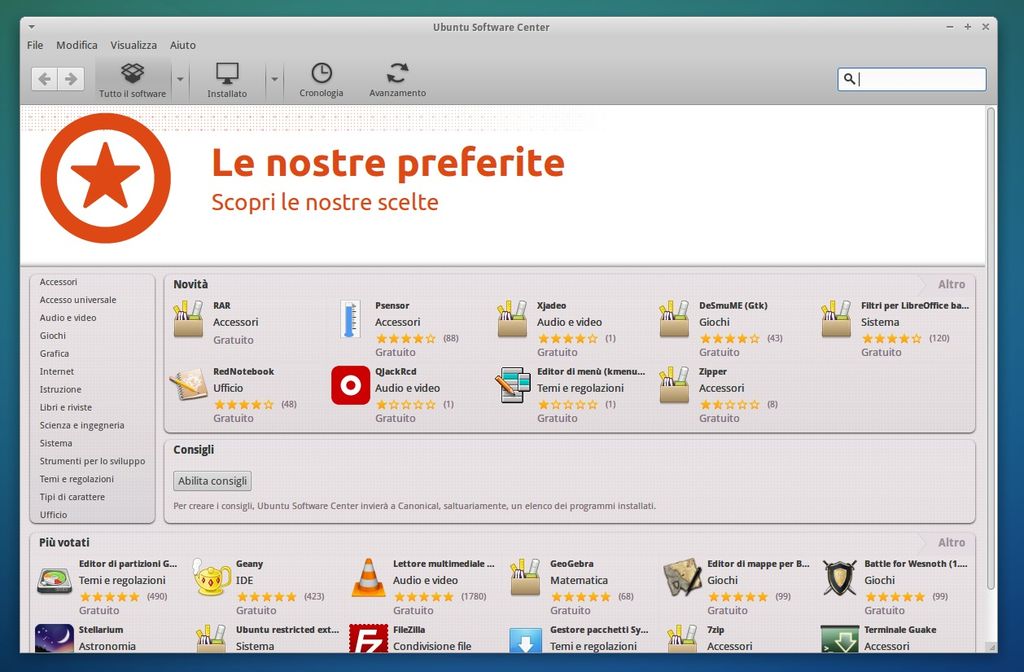Image resolution: width=1024 pixels, height=672 pixels.
Task: Go back with the left arrow button
Action: point(44,79)
